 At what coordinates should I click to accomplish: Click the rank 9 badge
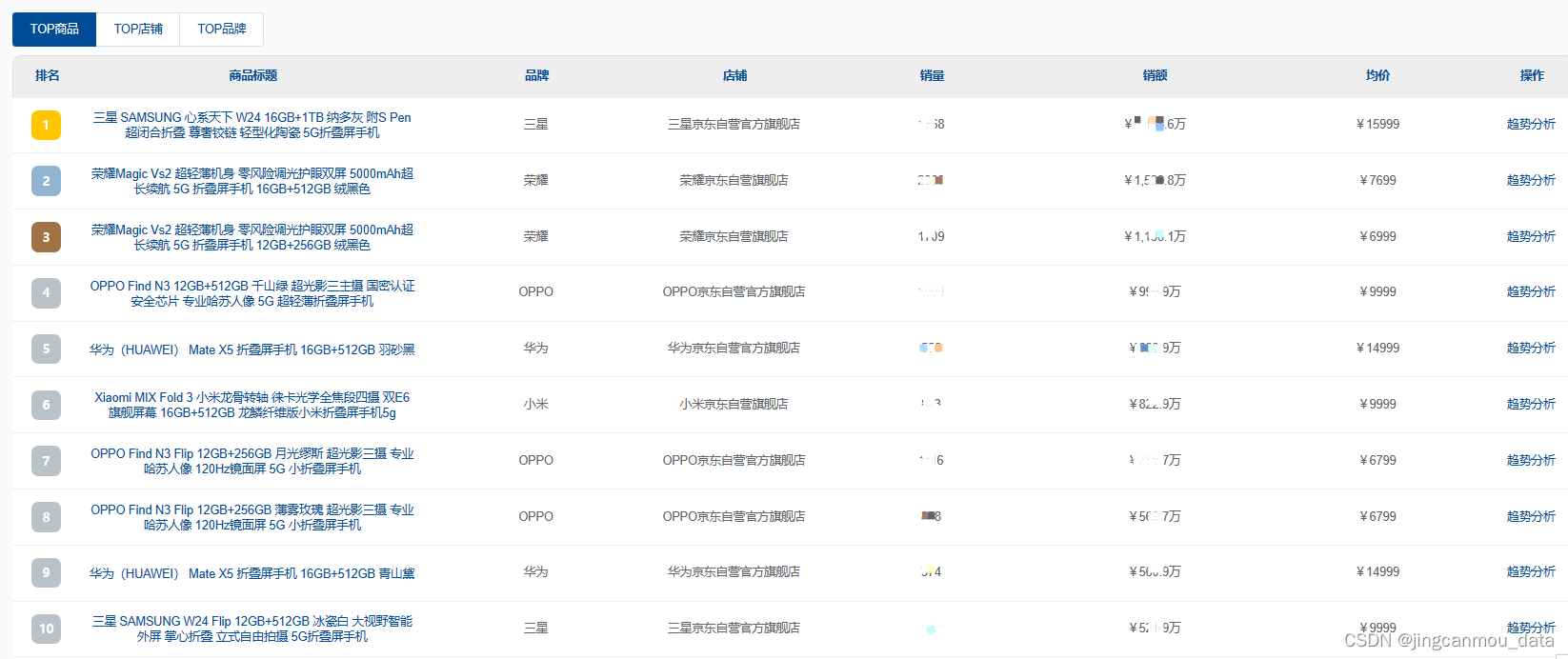pos(46,572)
